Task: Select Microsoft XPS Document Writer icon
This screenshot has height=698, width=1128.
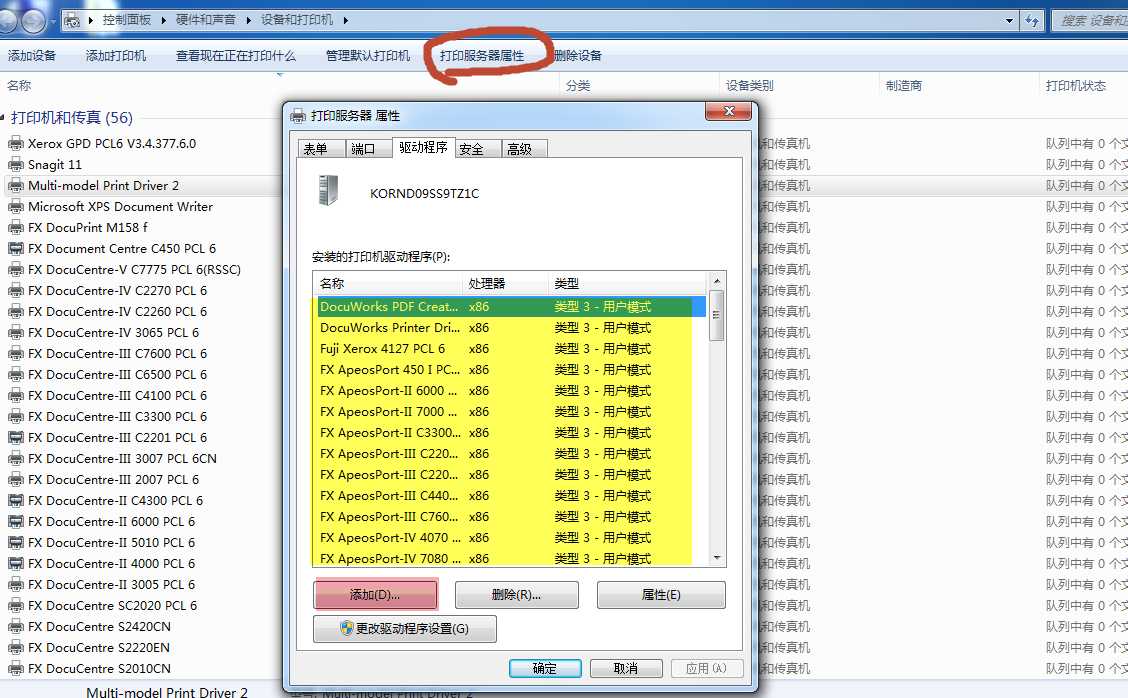Action: coord(15,207)
